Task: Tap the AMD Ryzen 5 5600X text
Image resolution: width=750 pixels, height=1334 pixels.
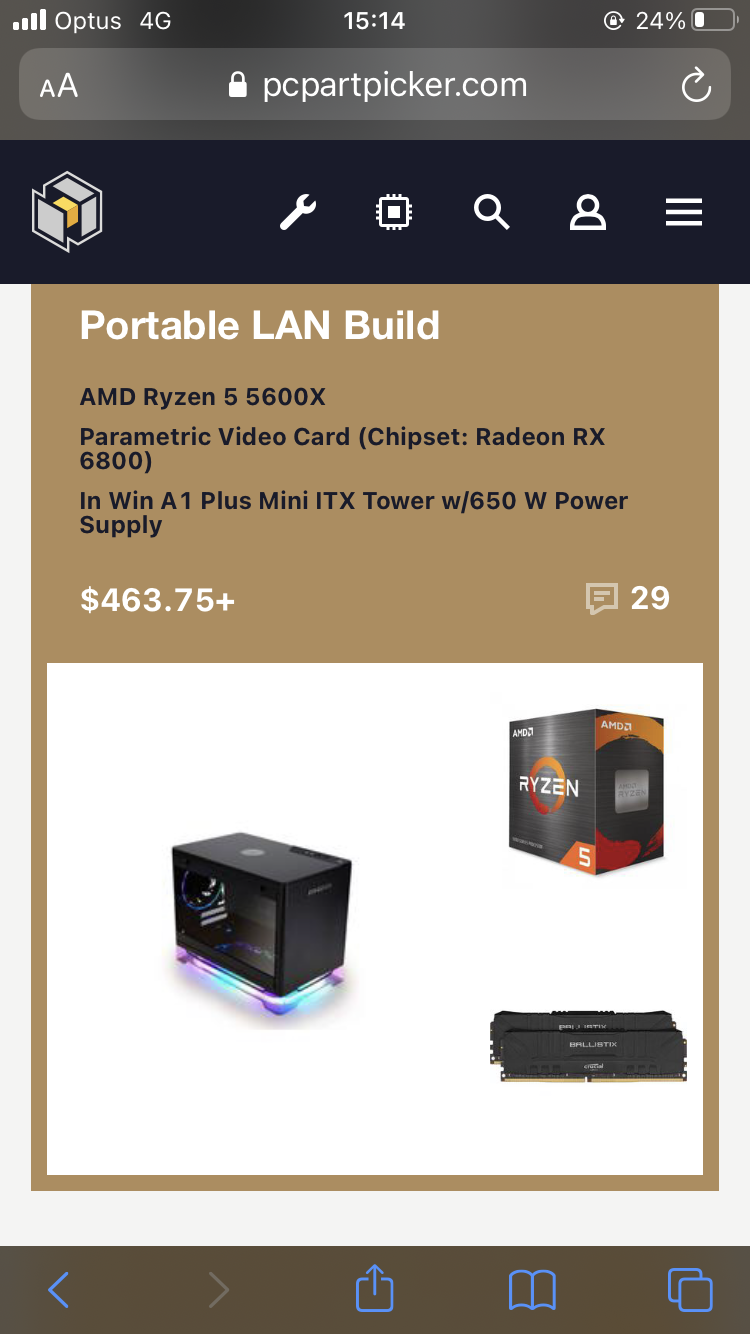Action: pyautogui.click(x=203, y=397)
